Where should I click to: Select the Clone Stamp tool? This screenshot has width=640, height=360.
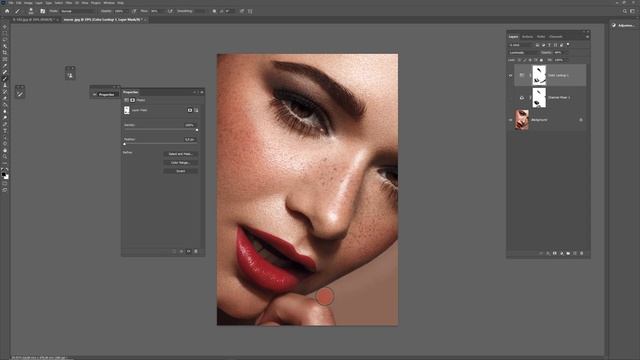5,85
